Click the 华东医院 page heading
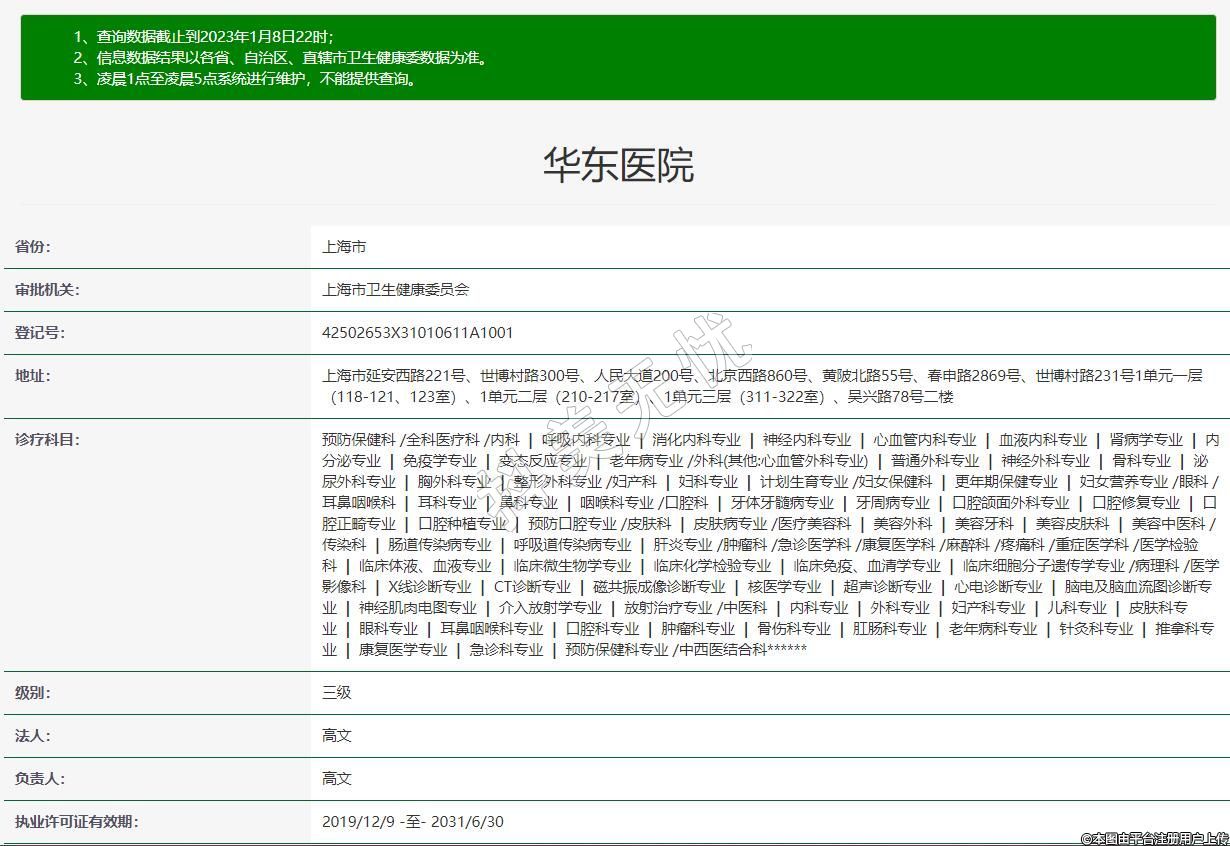 pos(618,166)
